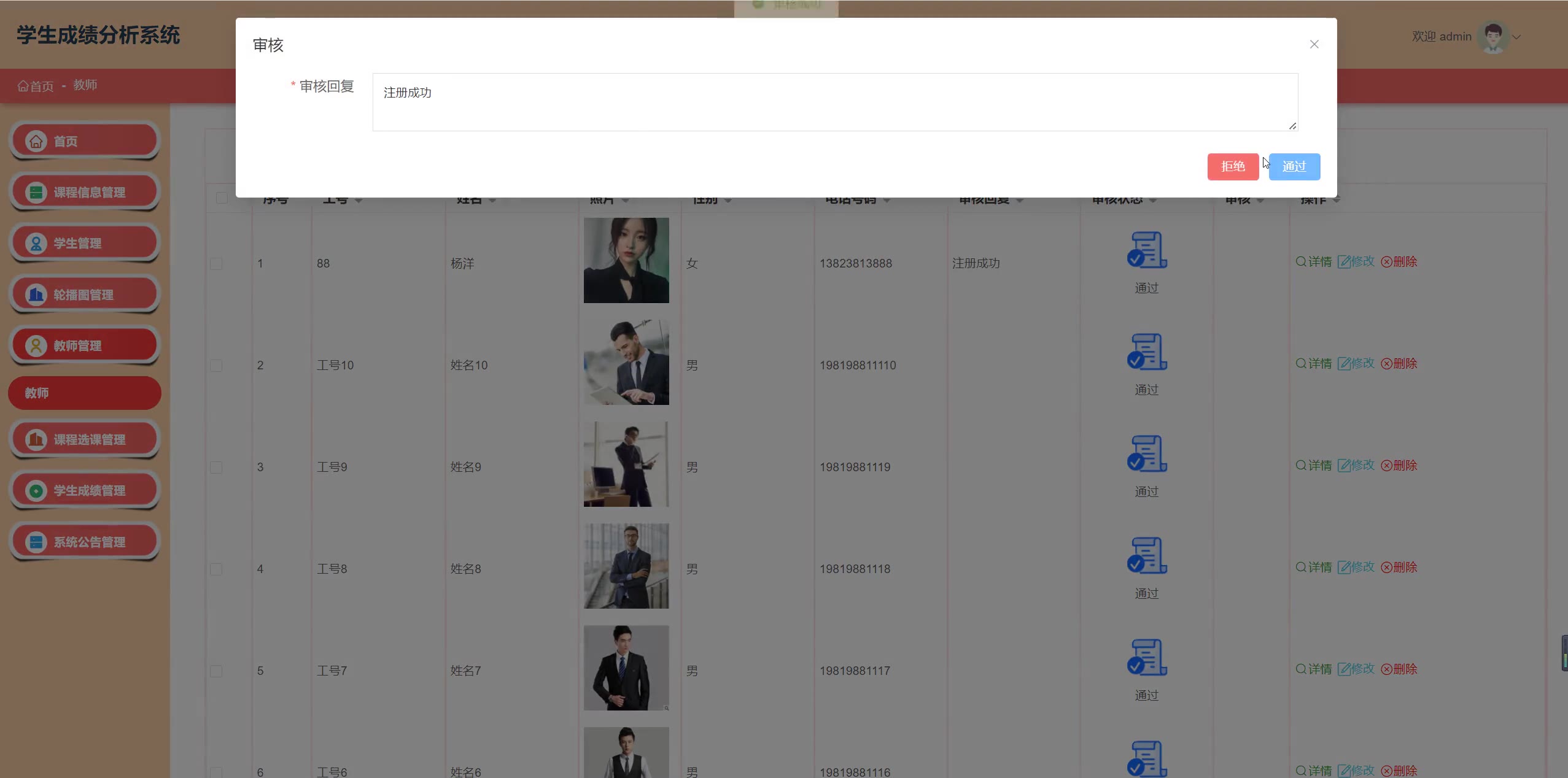
Task: Check the row checkbox for 姓名10
Action: pos(216,366)
